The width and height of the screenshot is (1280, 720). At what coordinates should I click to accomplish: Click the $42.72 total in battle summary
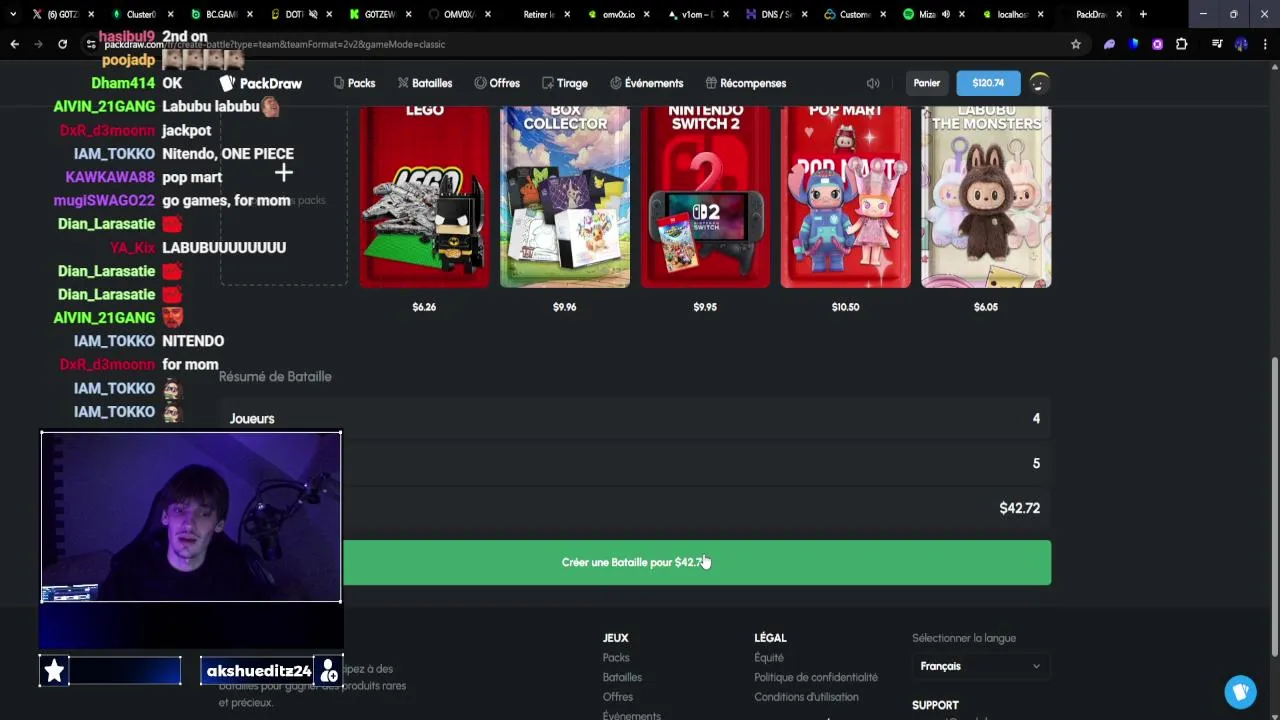pyautogui.click(x=1019, y=508)
